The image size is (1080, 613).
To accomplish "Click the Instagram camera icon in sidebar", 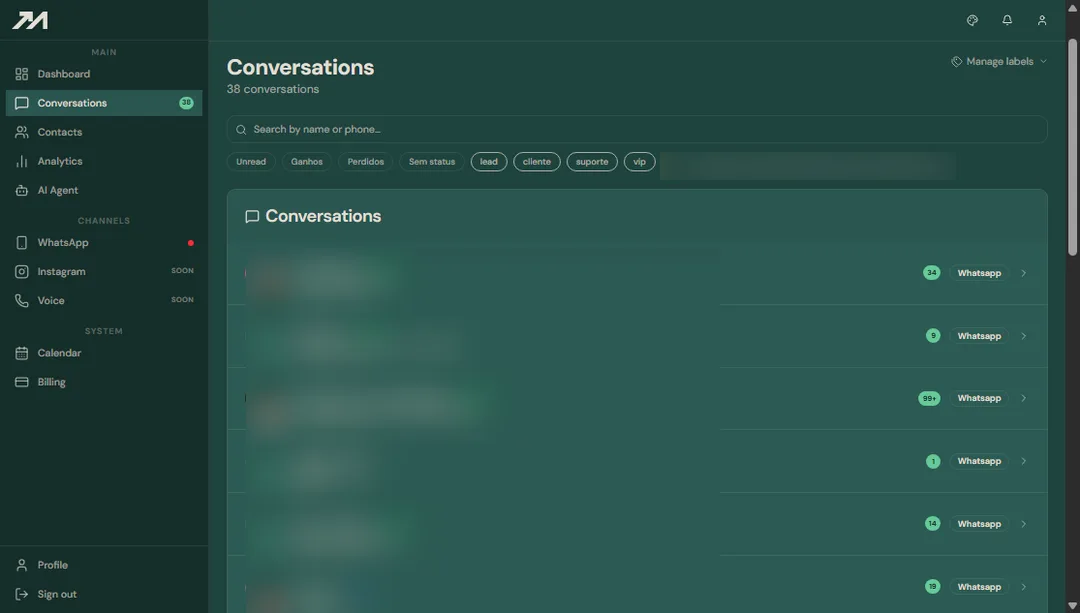I will point(21,271).
